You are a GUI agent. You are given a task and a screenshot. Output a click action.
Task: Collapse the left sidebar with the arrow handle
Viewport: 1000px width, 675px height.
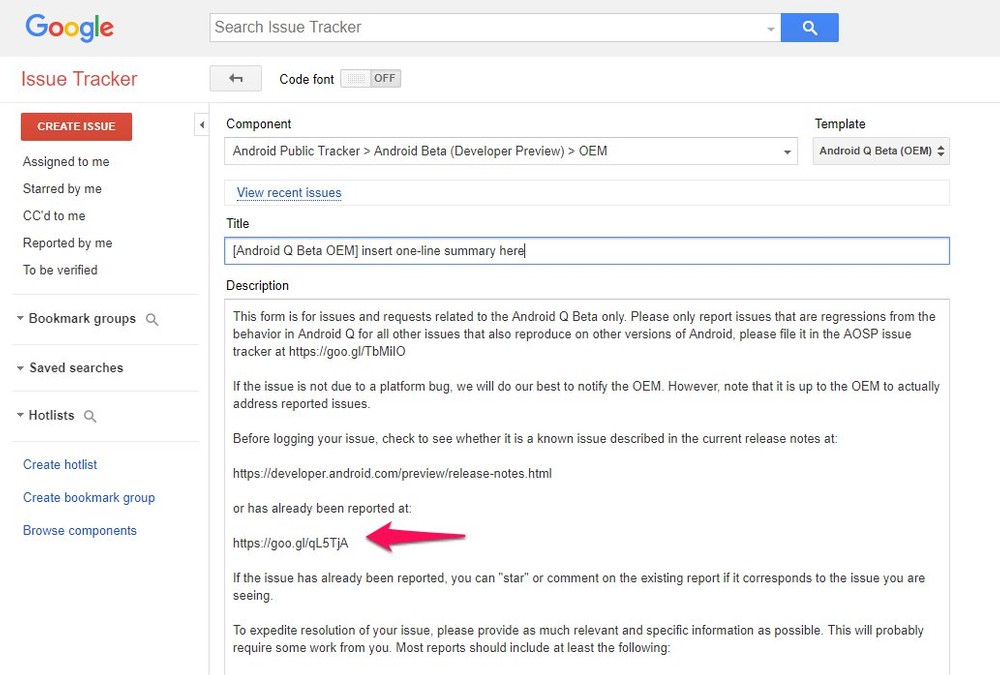202,124
